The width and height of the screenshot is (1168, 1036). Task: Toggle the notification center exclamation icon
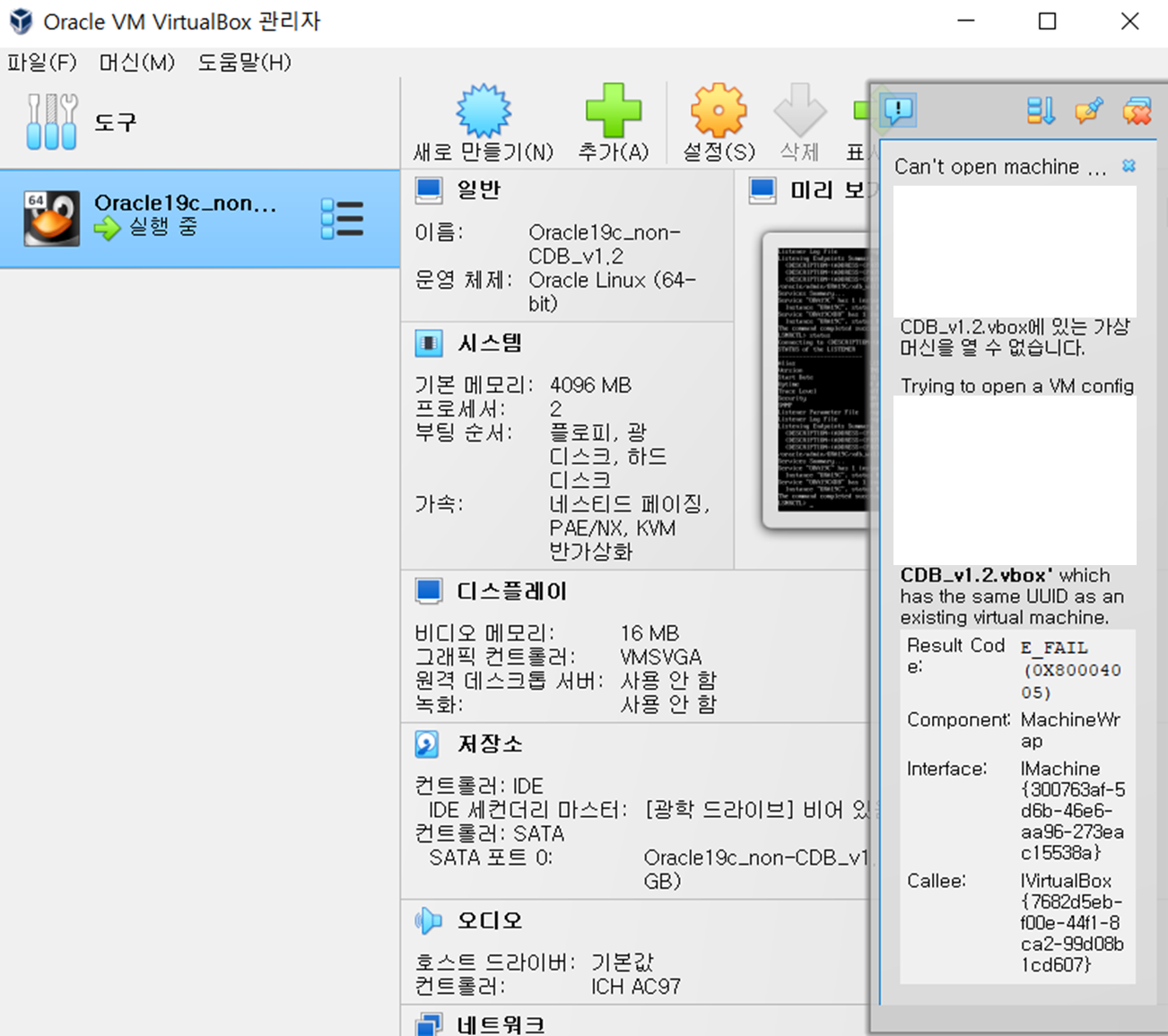tap(898, 110)
